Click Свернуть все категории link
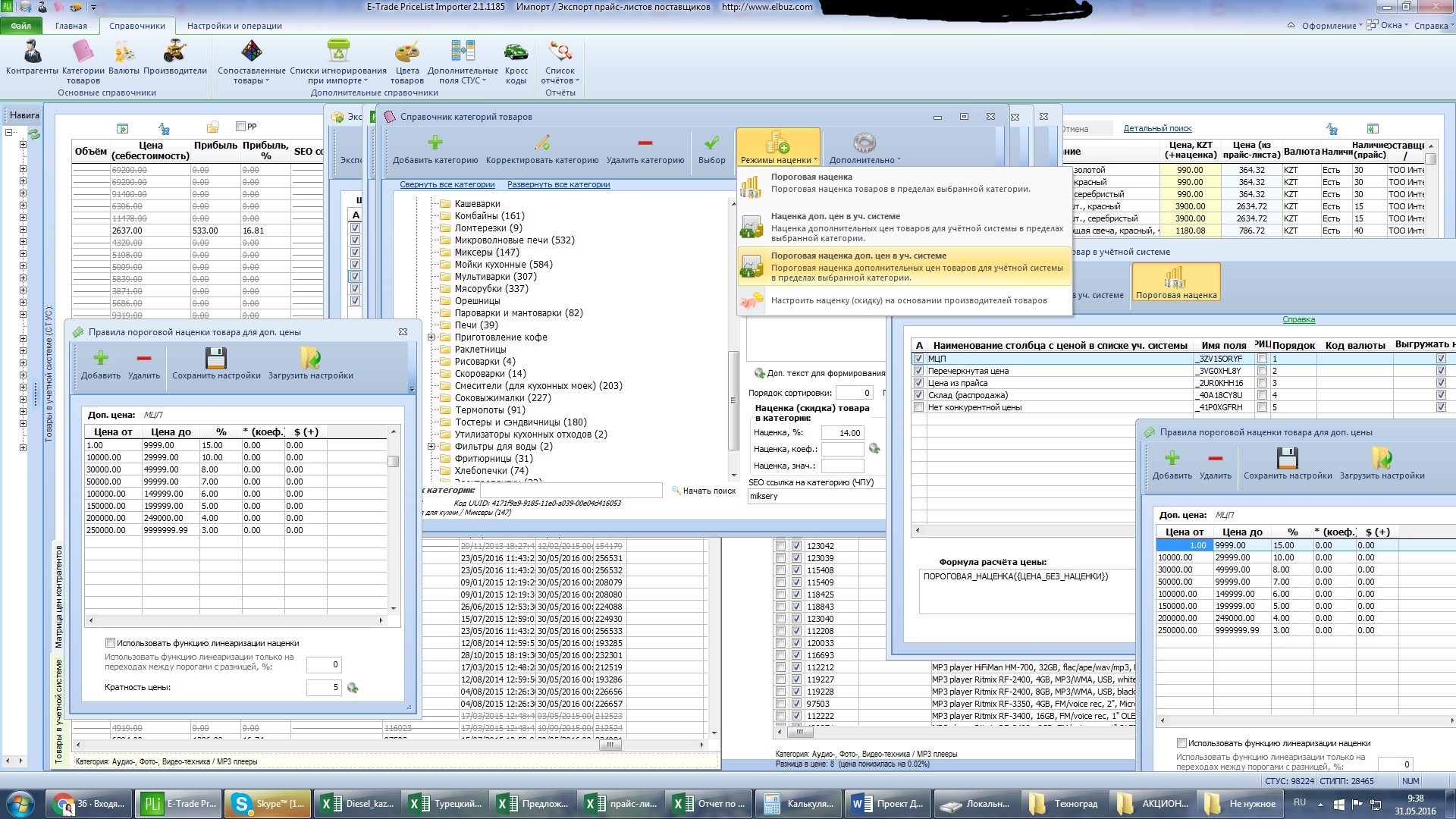Viewport: 1456px width, 819px height. click(x=447, y=184)
